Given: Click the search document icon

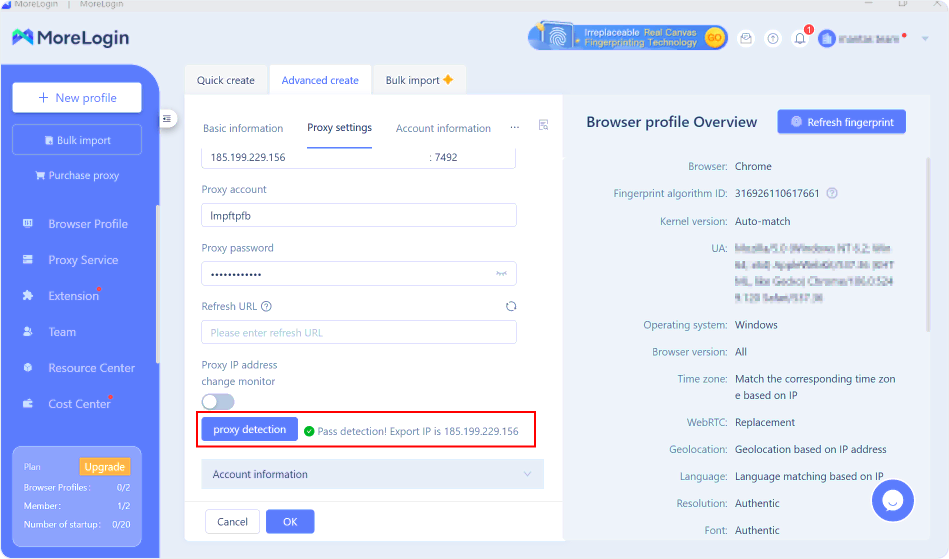Looking at the screenshot, I should tap(543, 125).
